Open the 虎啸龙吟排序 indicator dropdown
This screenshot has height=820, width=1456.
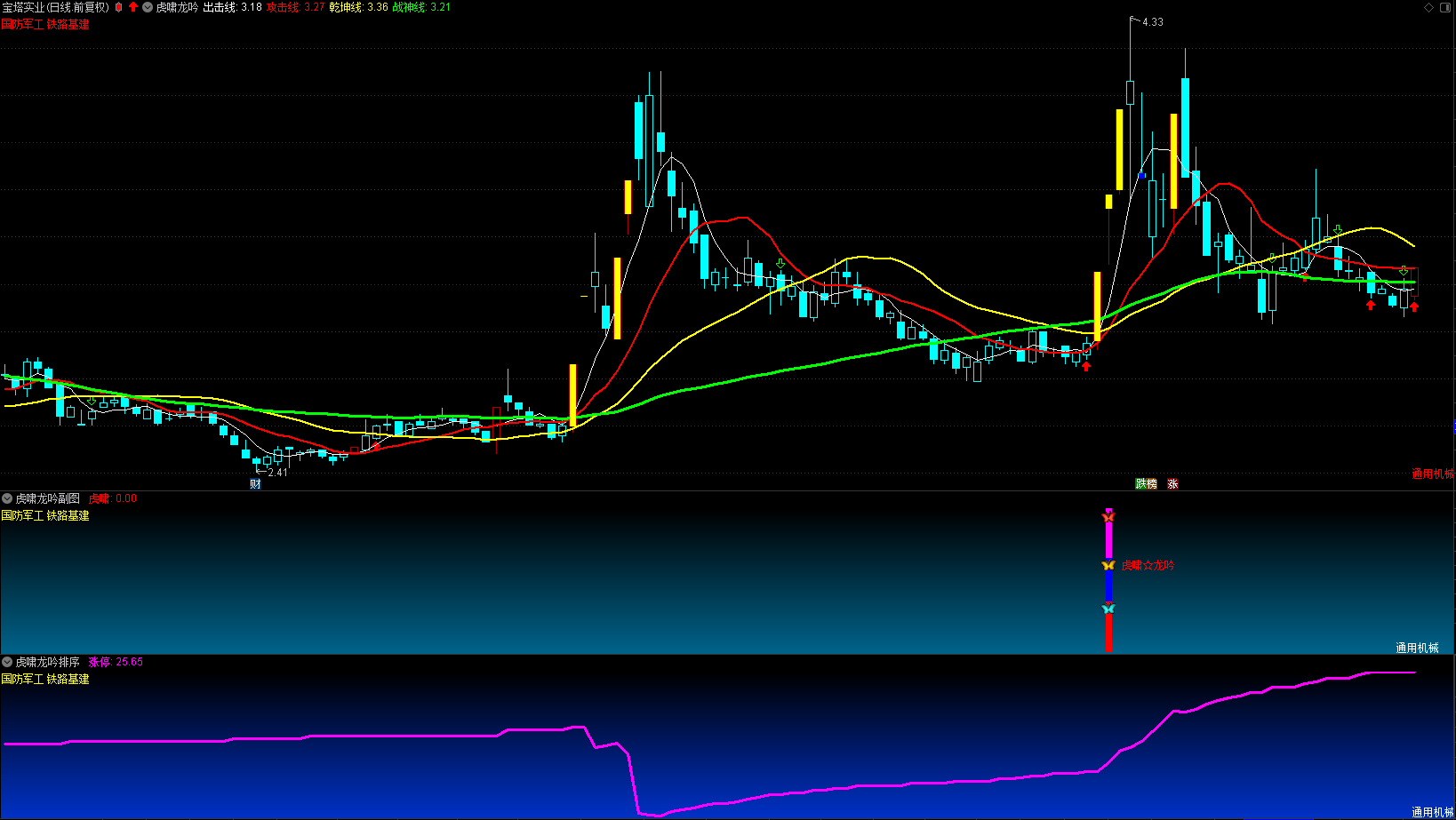coord(7,662)
